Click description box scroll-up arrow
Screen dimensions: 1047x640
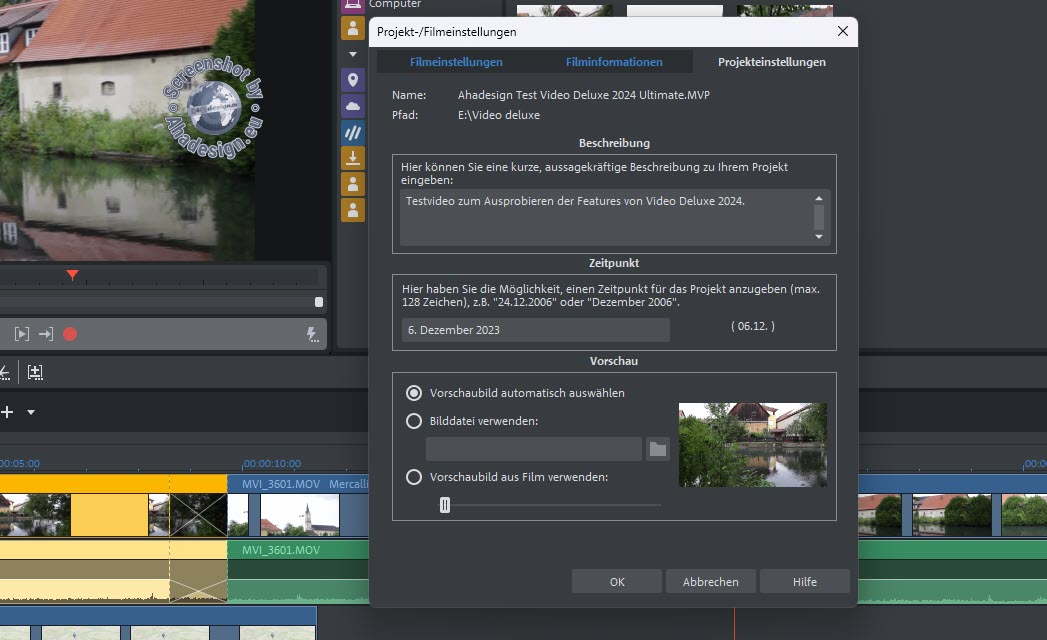(819, 198)
